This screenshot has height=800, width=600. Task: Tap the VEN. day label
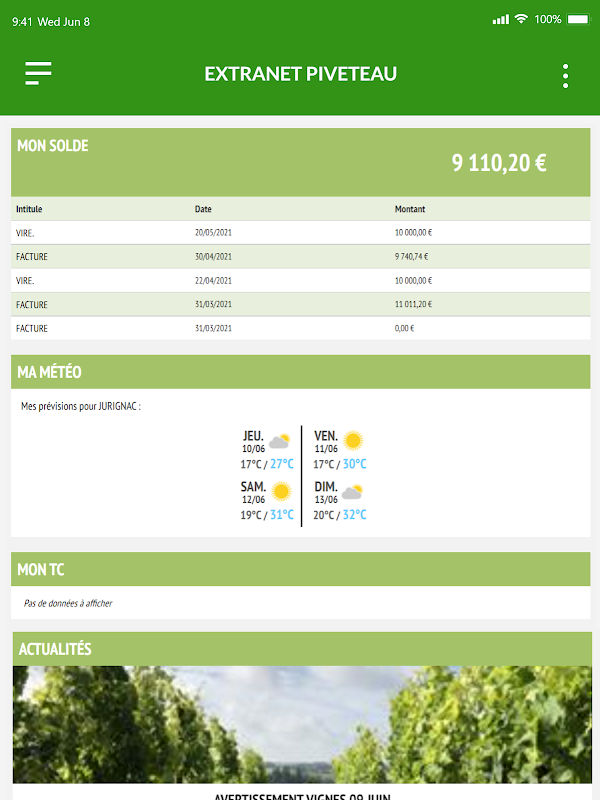326,436
